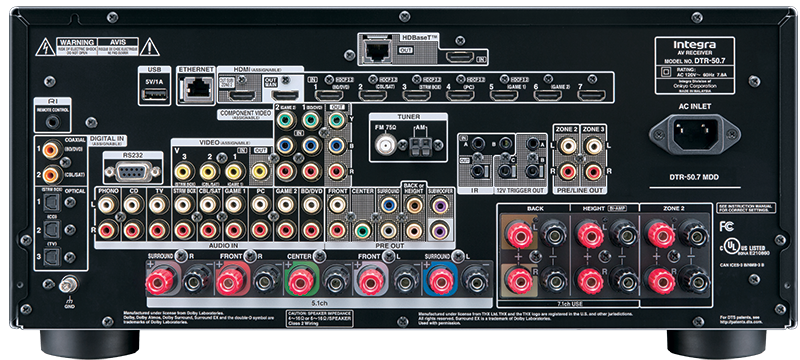Select the HDMI OUT MAIN port
Viewport: 800px width, 360px height.
pos(284,96)
